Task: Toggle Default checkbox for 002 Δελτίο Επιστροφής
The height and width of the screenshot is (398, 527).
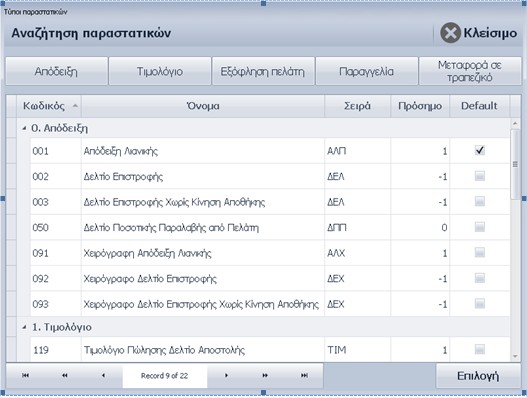Action: pyautogui.click(x=480, y=176)
